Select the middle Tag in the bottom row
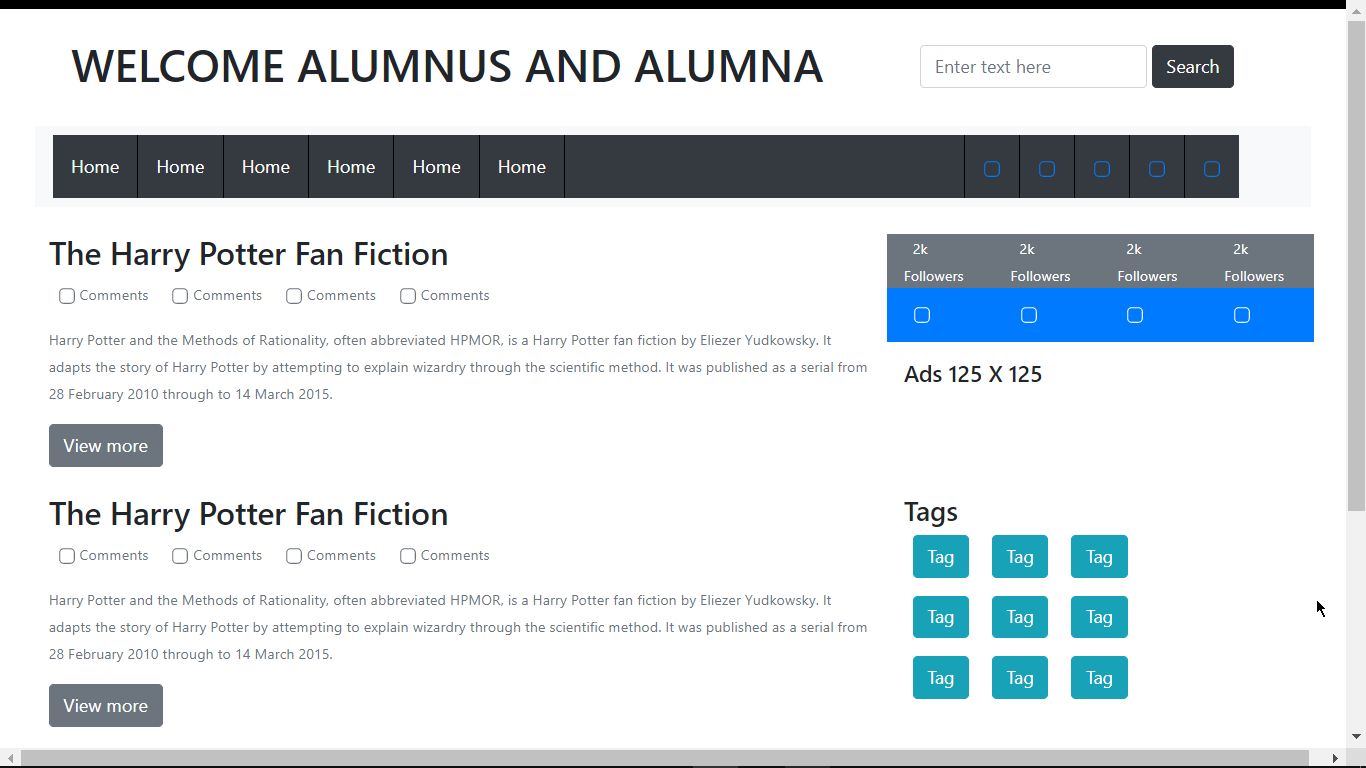 1020,678
